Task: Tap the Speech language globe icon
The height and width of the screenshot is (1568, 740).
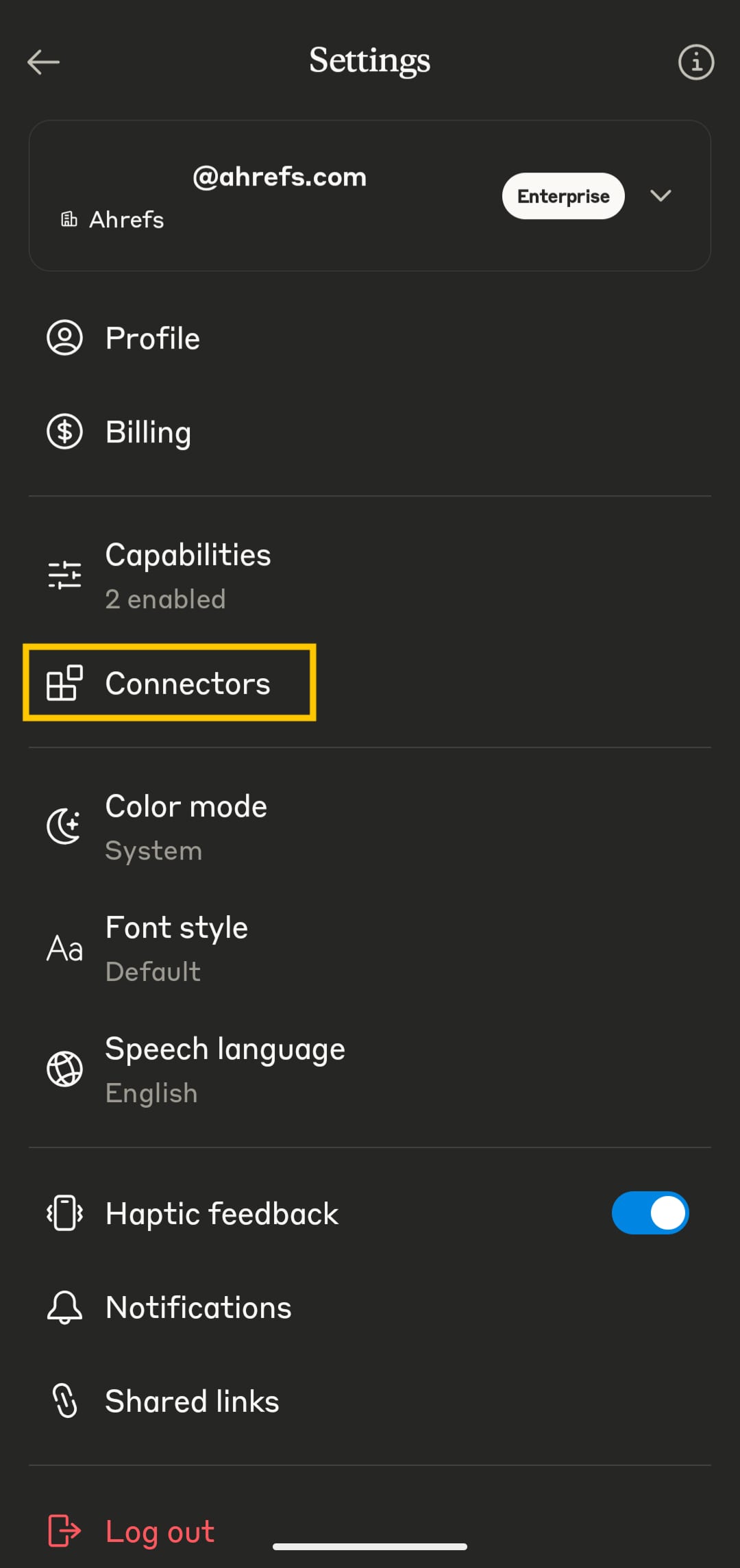Action: point(64,1069)
